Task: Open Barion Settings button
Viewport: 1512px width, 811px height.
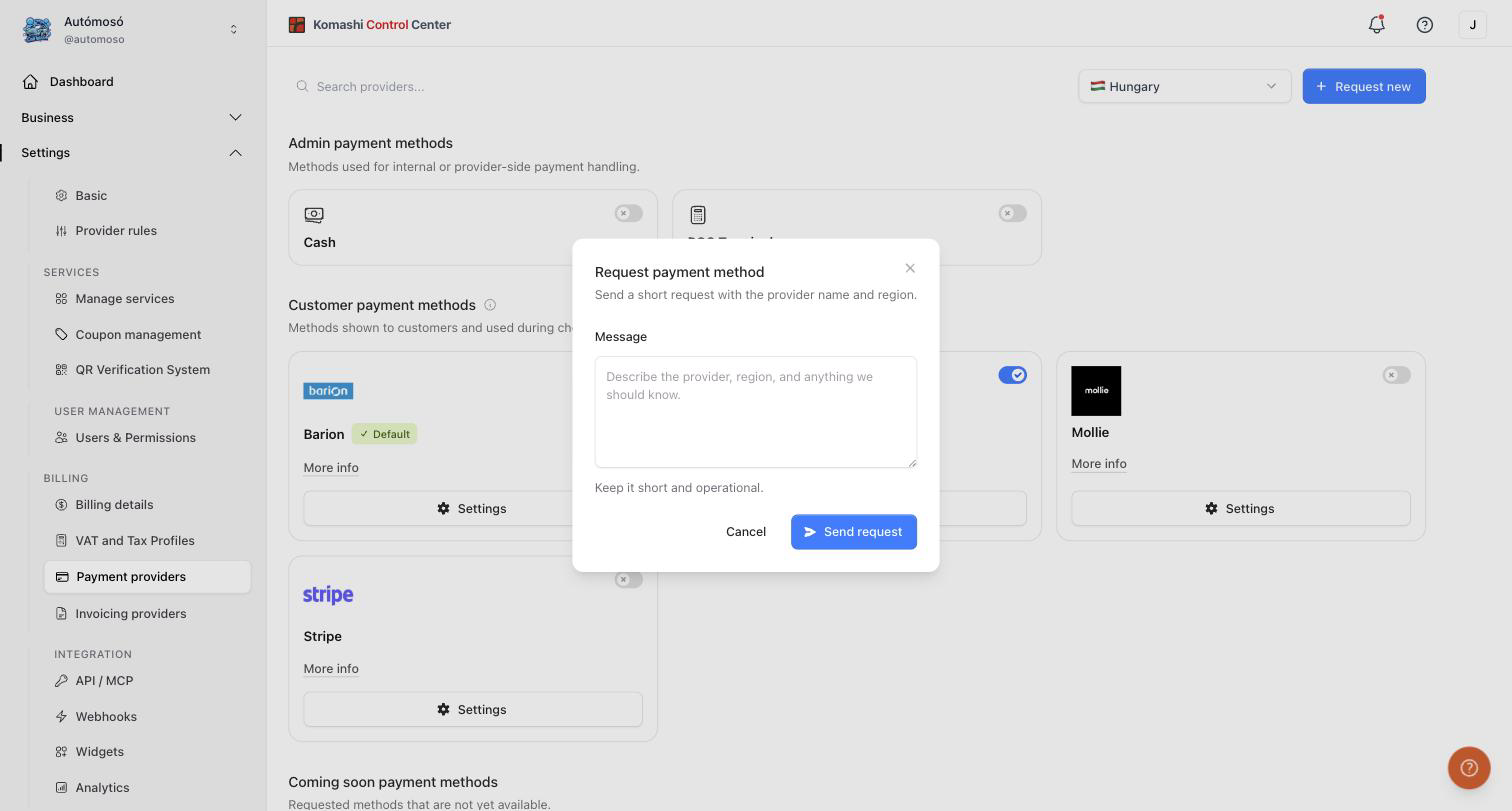Action: 472,509
